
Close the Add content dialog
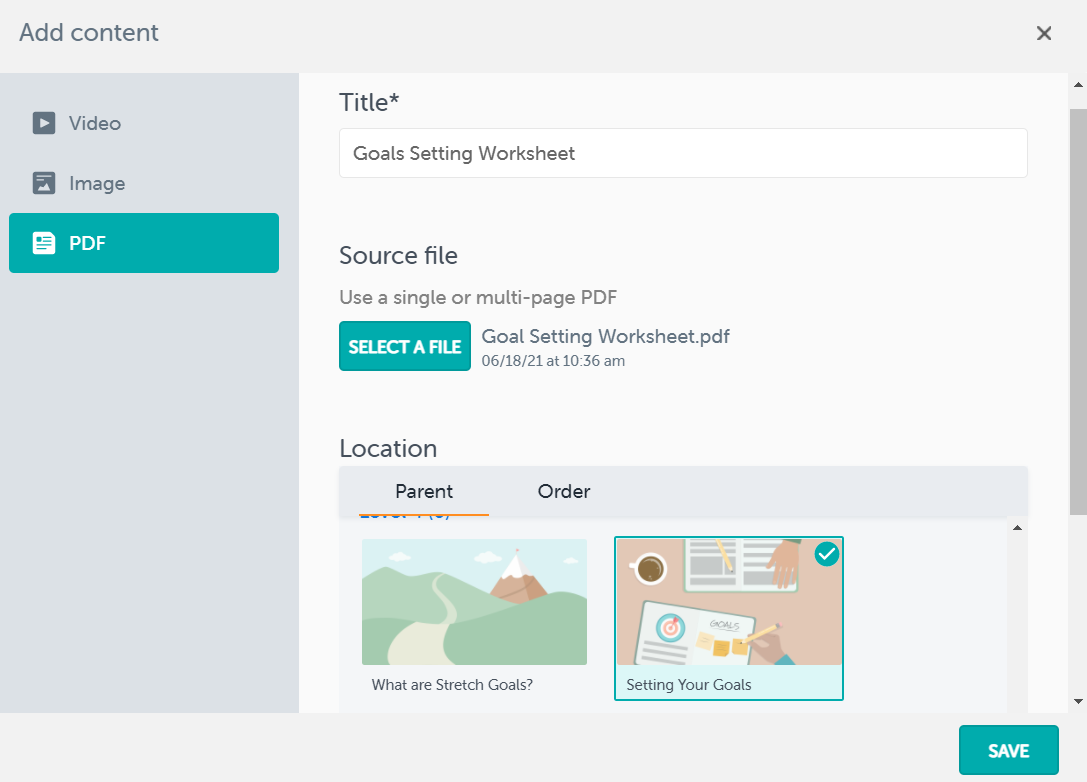point(1044,33)
